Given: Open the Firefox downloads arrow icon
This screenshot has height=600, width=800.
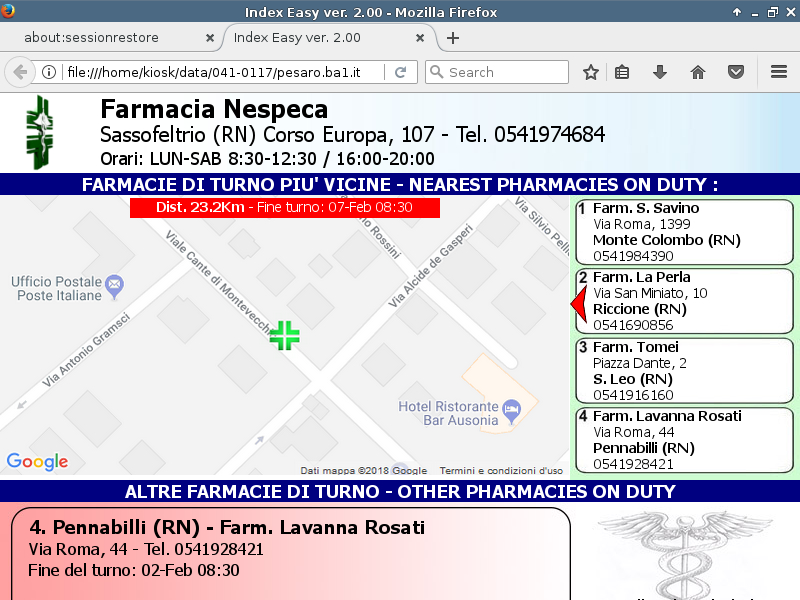Looking at the screenshot, I should (659, 72).
